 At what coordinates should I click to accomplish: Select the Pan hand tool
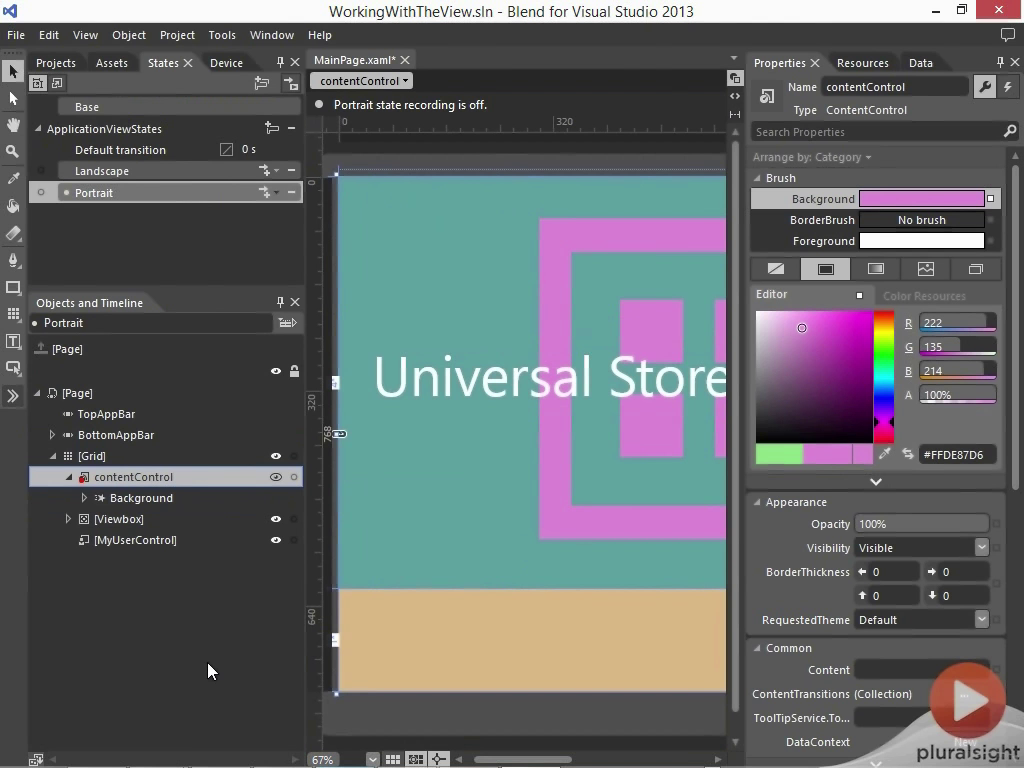pos(13,125)
